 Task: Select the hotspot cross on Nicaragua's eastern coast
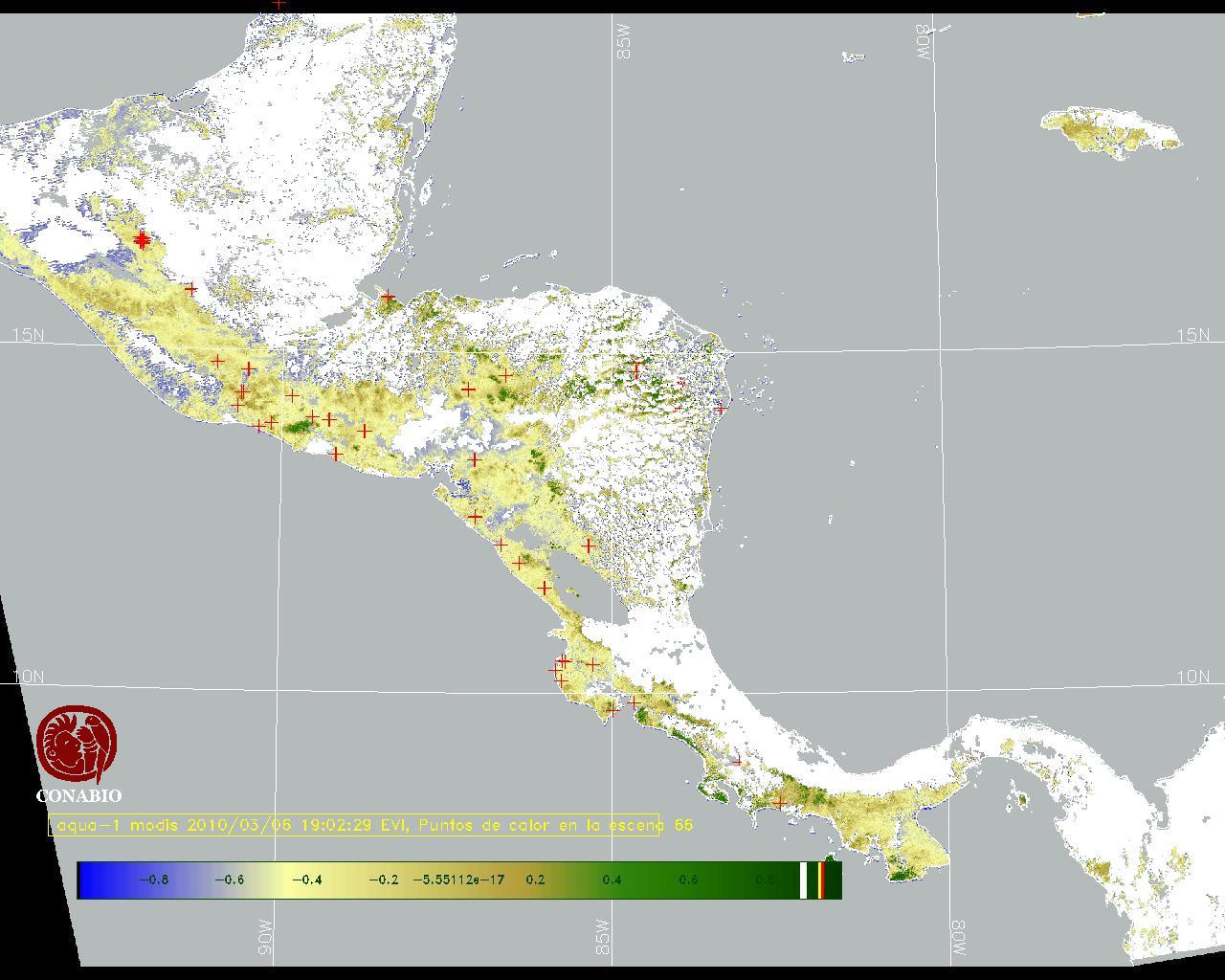point(721,409)
